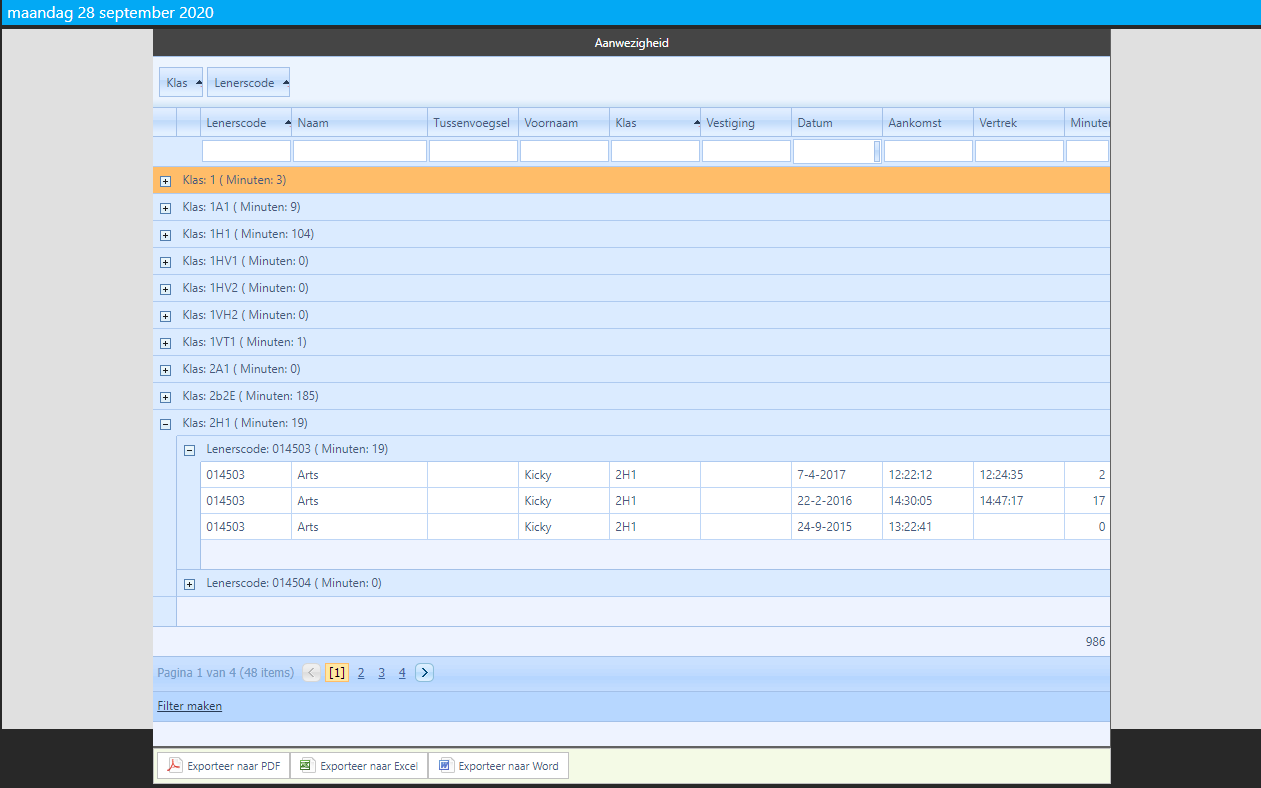Click the previous page arrow icon
1261x788 pixels.
point(312,673)
